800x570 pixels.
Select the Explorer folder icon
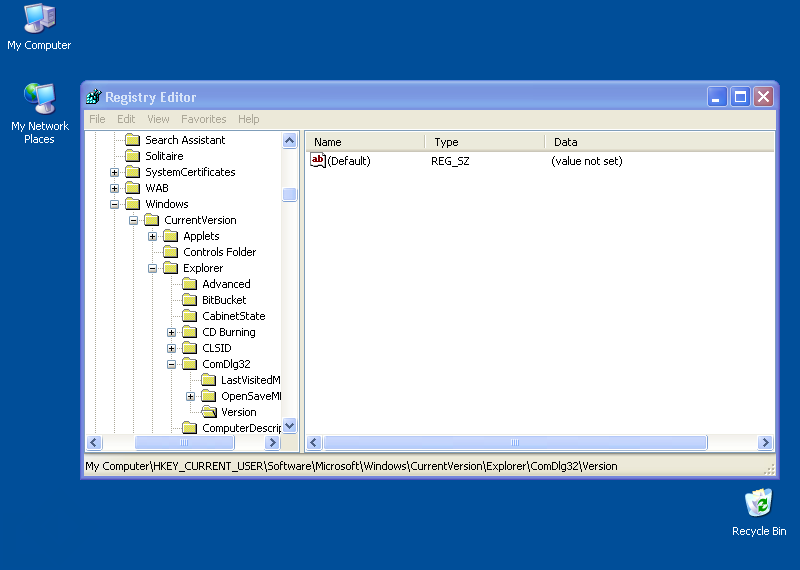pos(170,268)
